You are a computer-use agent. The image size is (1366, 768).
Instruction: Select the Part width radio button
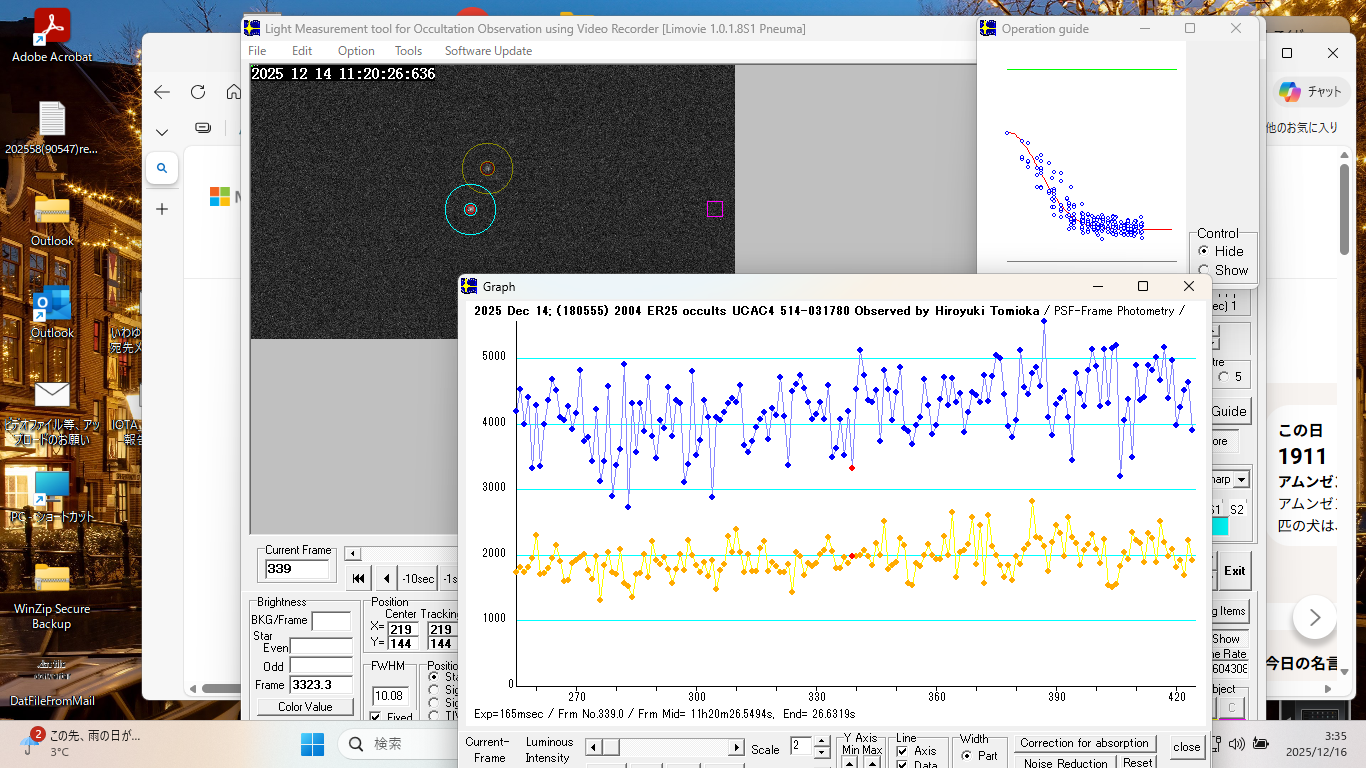pyautogui.click(x=967, y=756)
